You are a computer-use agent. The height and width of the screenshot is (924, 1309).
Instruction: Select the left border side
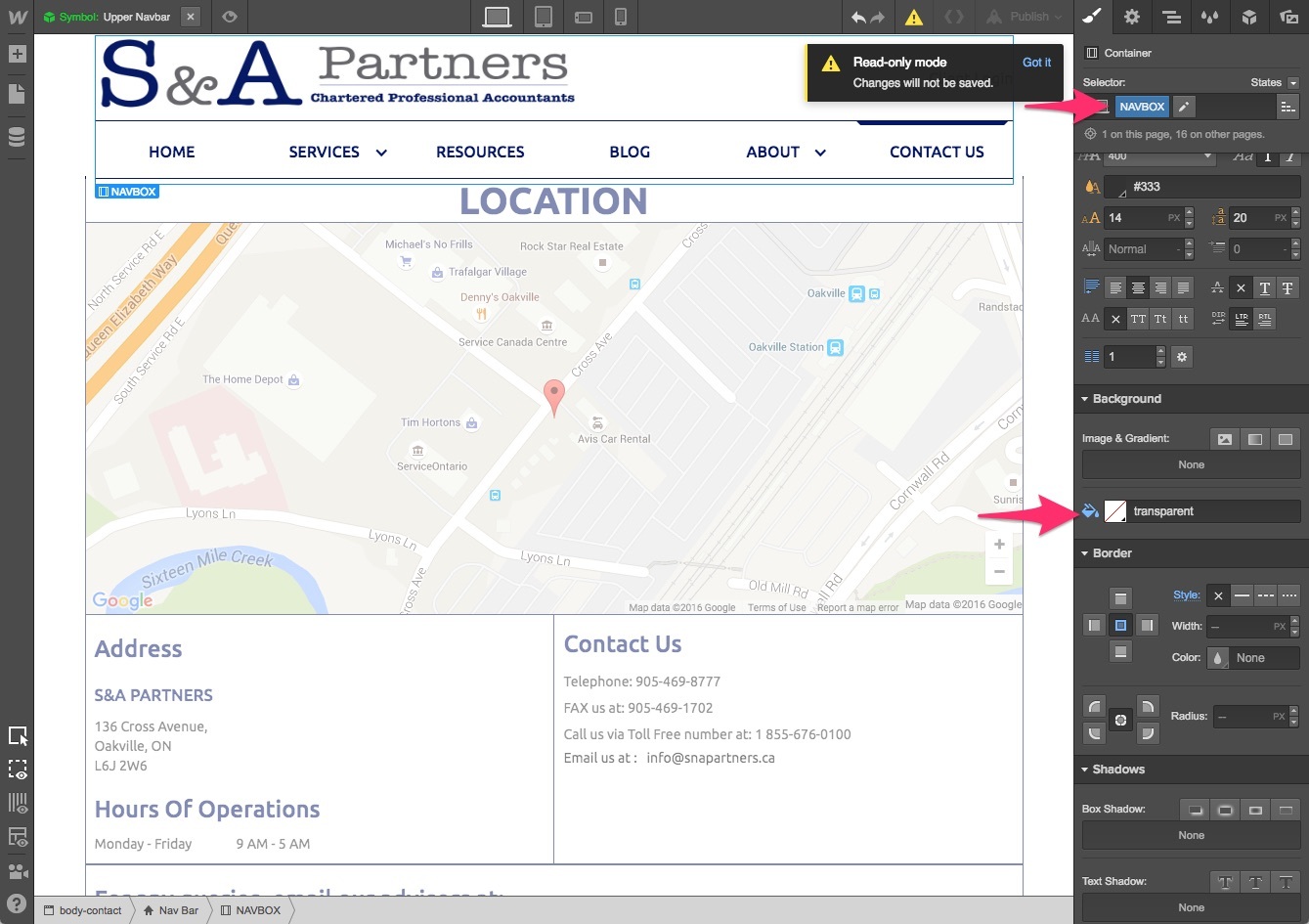pos(1095,626)
